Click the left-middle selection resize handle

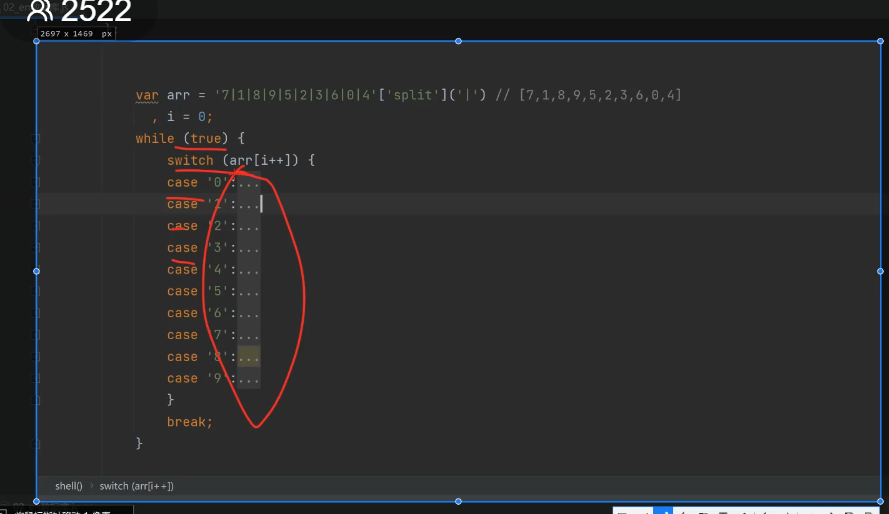pos(36,271)
